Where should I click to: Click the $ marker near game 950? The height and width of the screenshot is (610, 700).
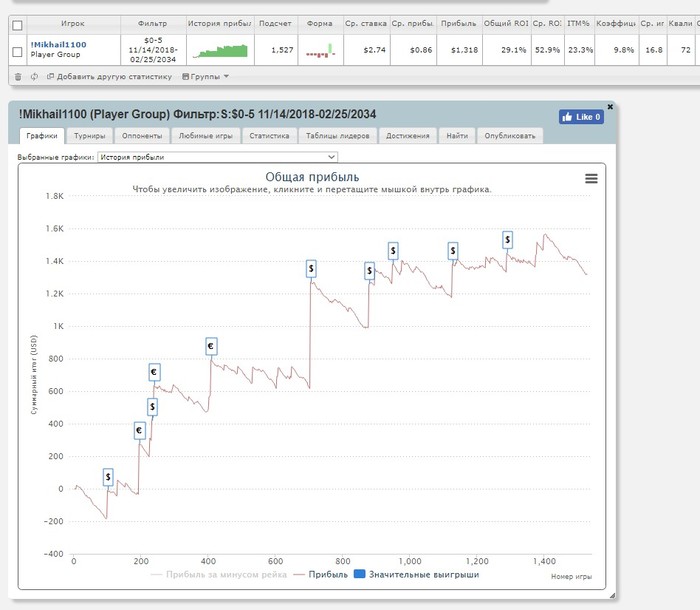[393, 251]
